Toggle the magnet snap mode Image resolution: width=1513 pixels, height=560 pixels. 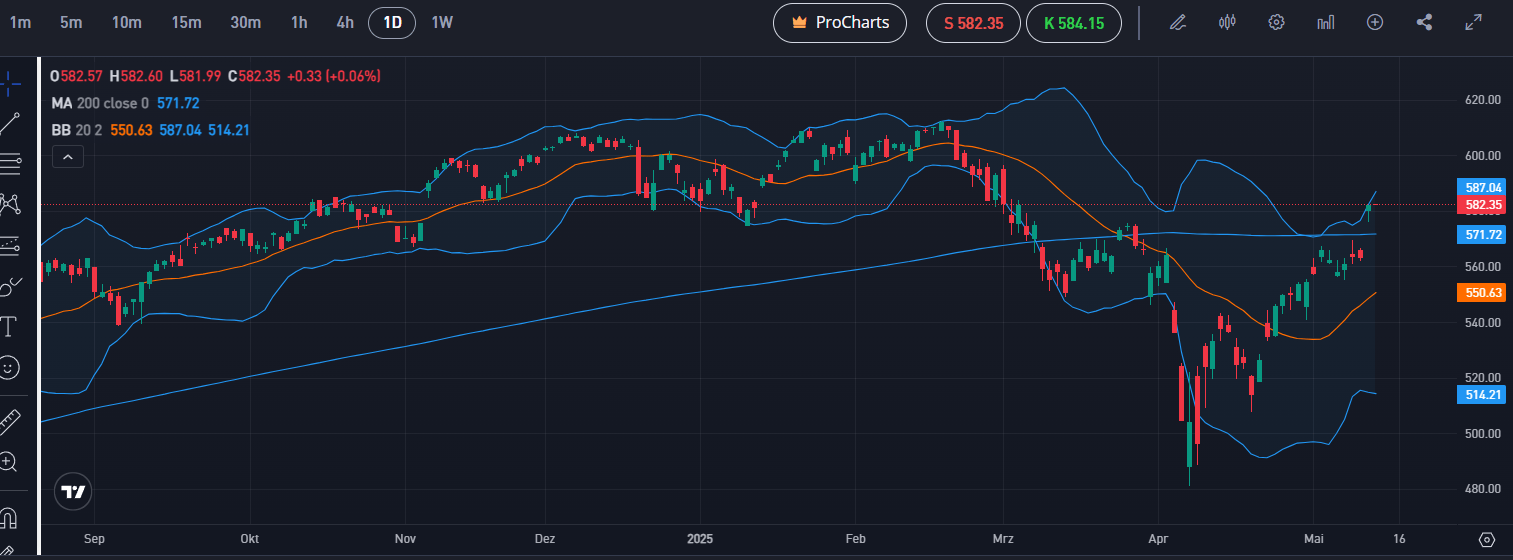9,518
